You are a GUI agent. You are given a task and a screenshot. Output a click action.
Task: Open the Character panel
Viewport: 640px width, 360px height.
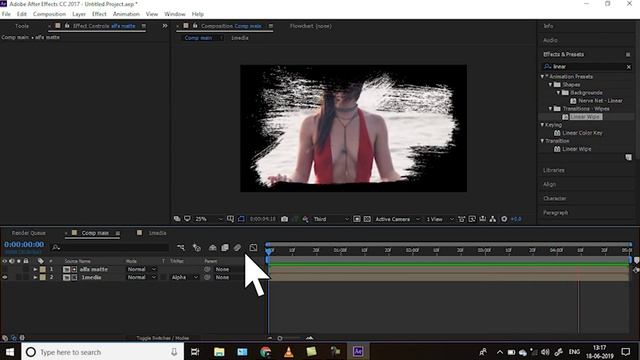point(555,198)
